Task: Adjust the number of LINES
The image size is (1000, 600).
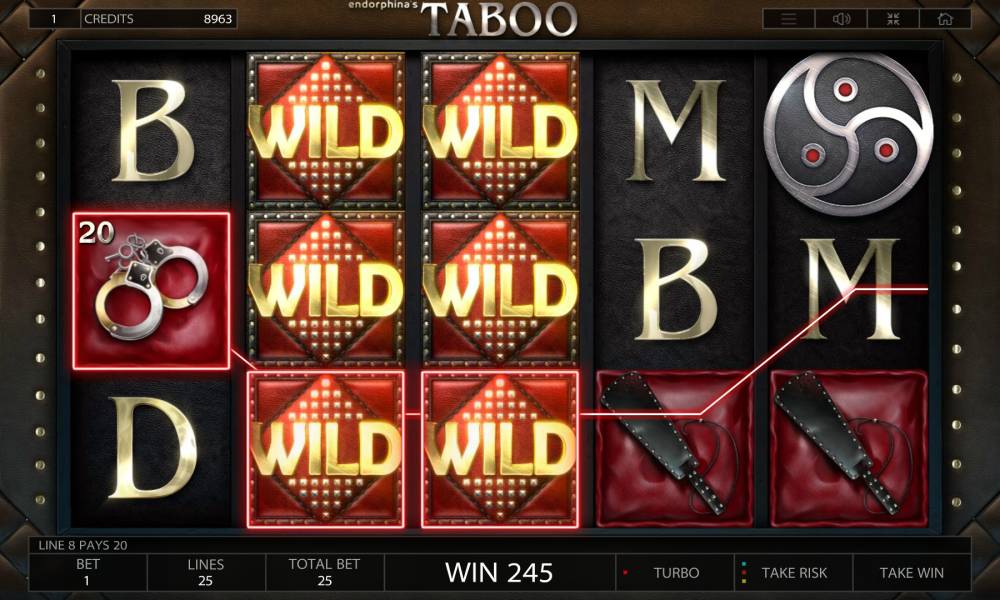Action: tap(205, 573)
